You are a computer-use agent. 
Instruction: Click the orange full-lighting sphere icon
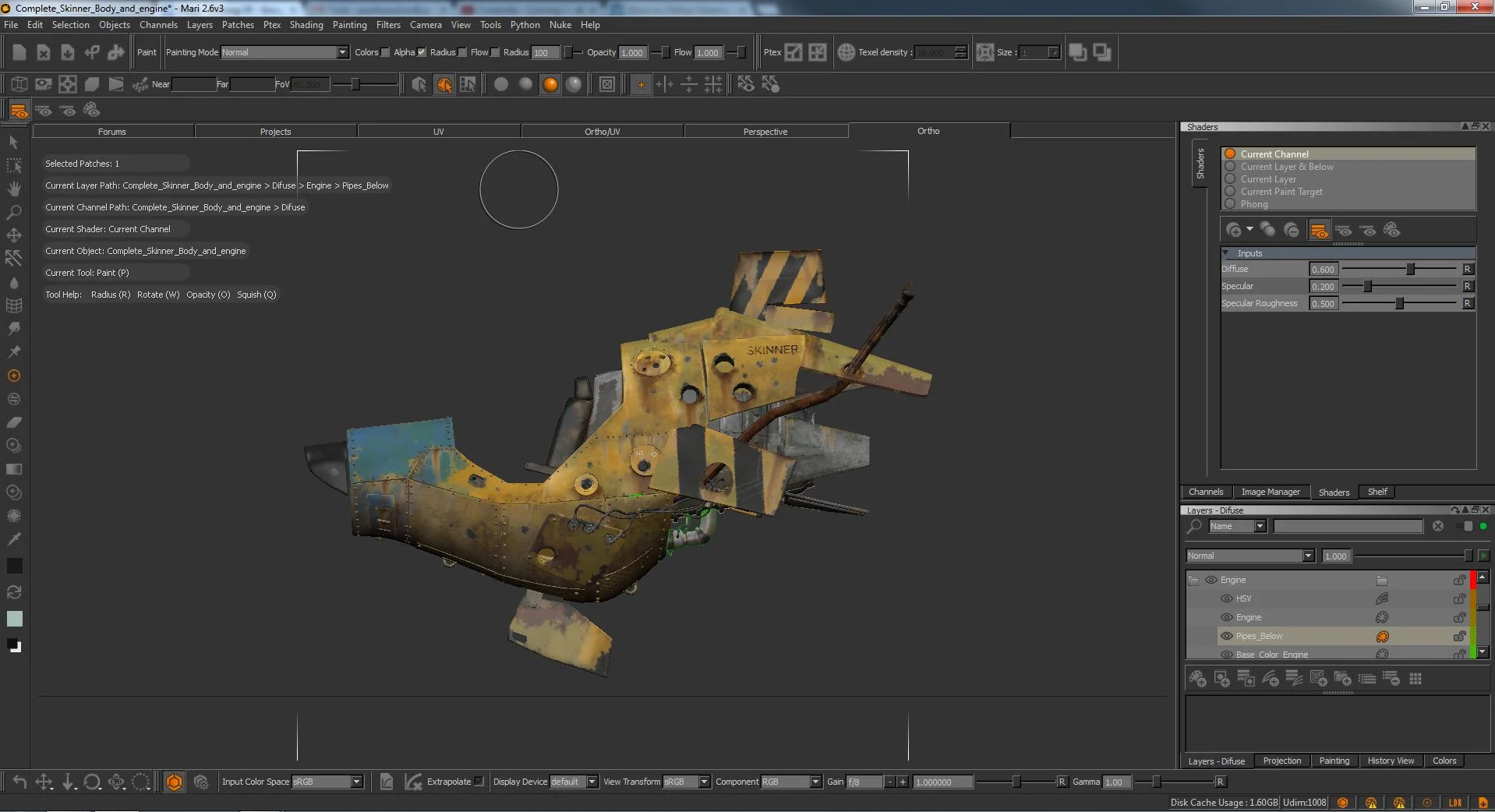(550, 84)
